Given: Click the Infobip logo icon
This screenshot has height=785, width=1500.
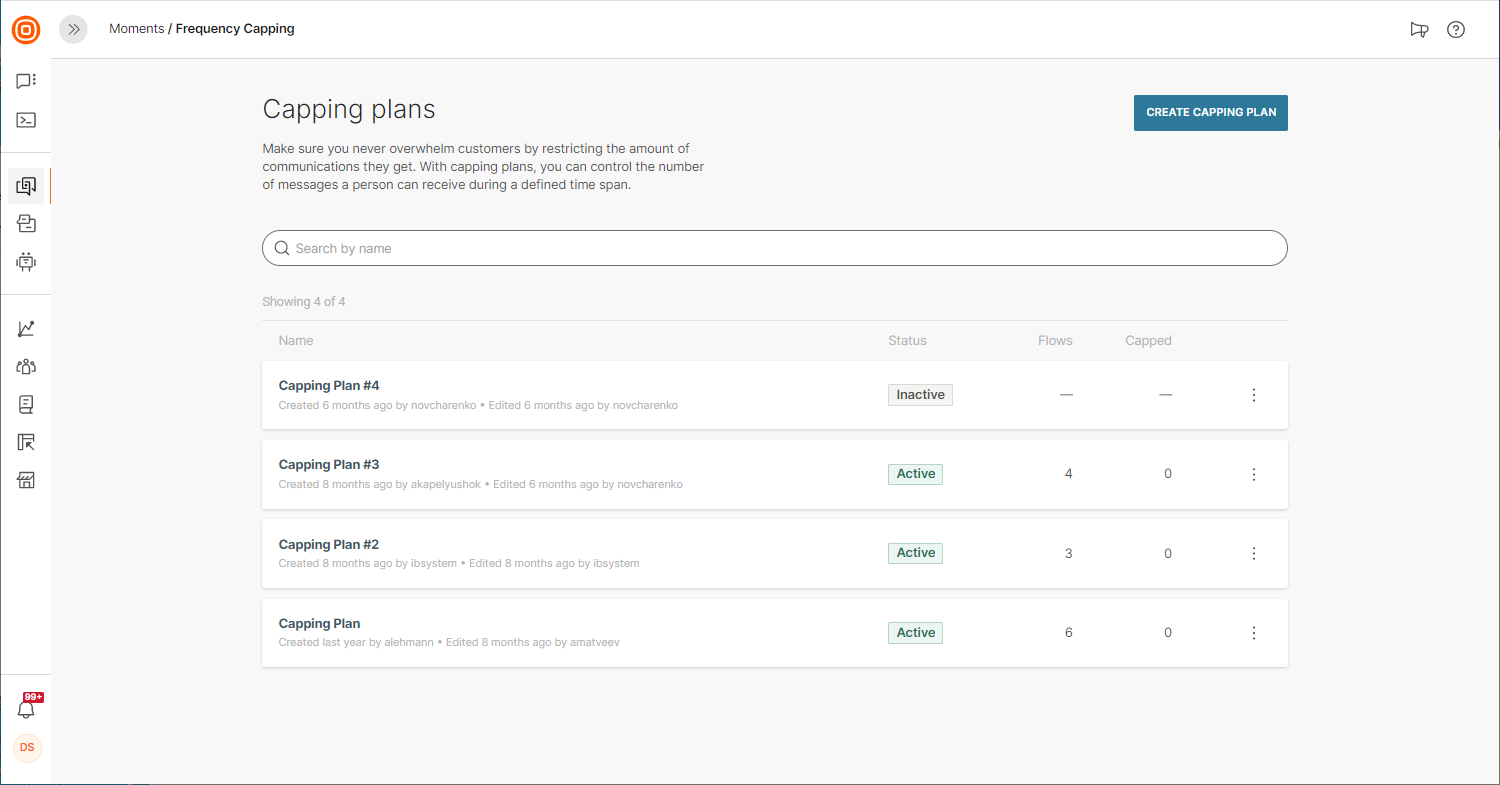Looking at the screenshot, I should (x=26, y=30).
